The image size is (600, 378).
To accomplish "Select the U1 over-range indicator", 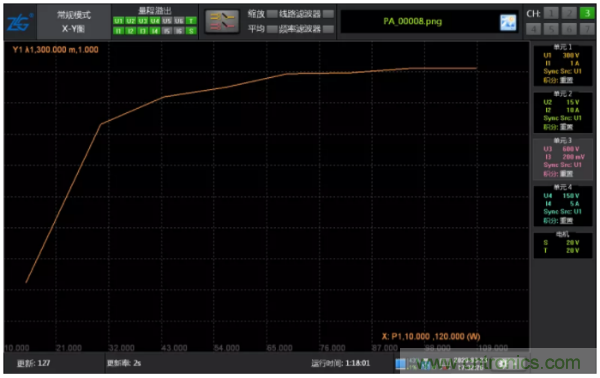I will (x=118, y=21).
